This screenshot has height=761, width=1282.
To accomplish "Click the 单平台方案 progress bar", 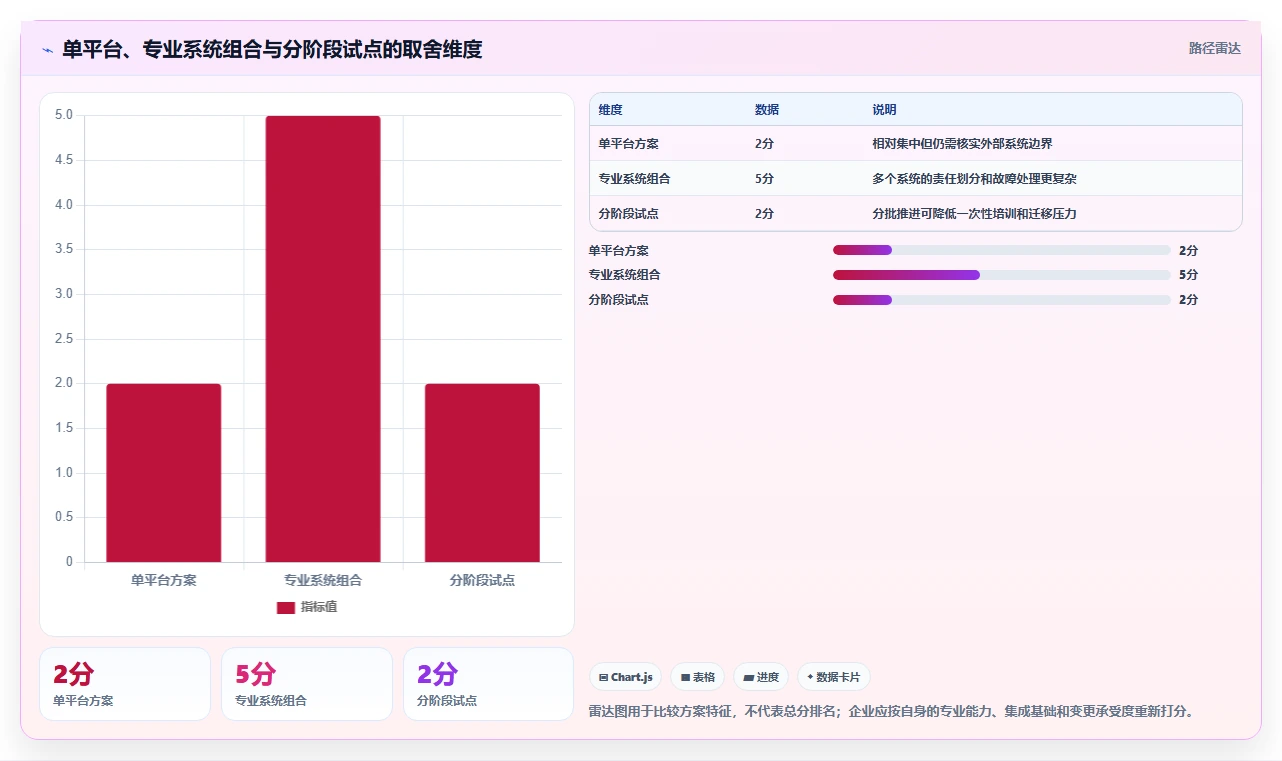I will click(1001, 250).
